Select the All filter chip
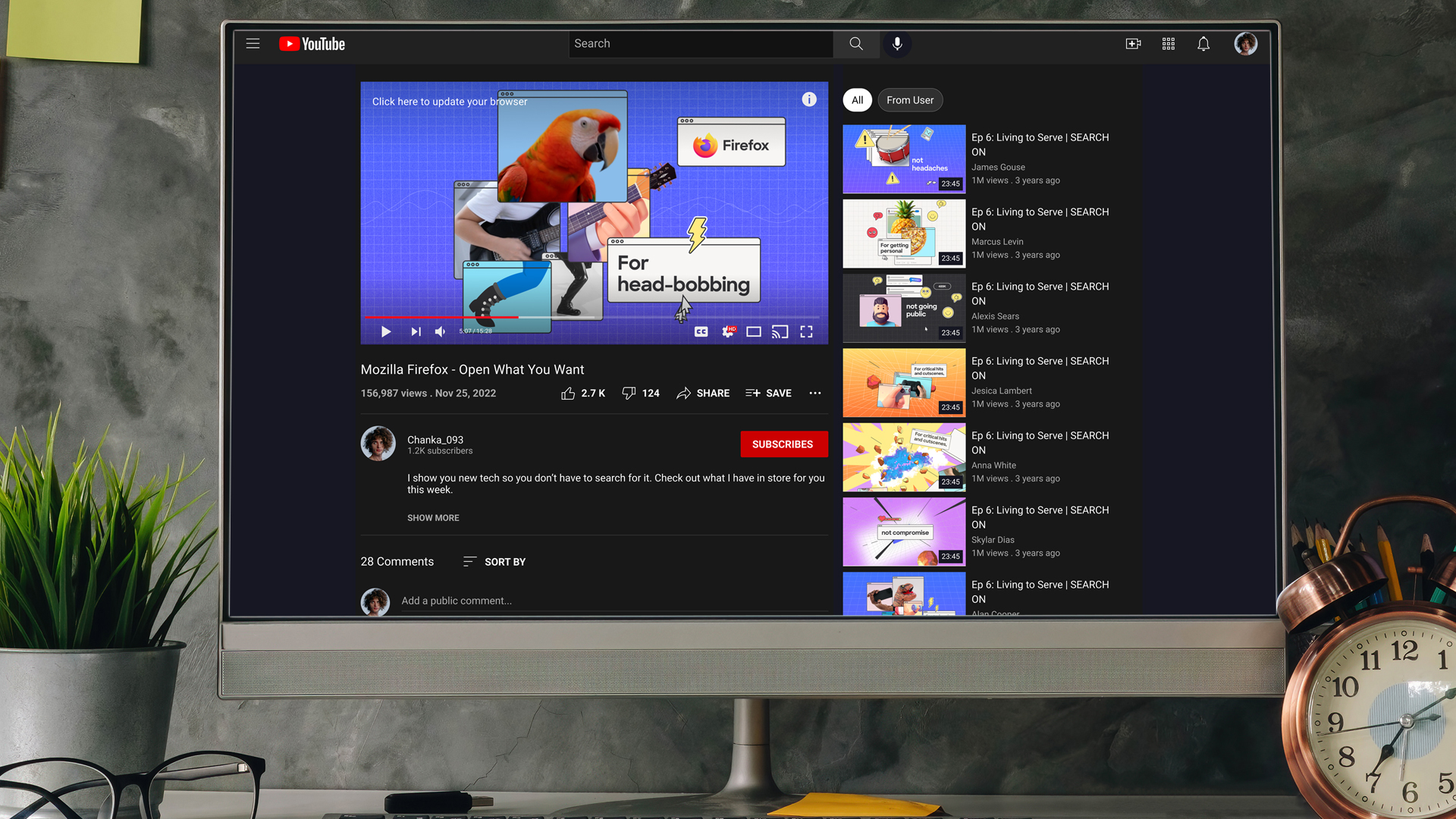Viewport: 1456px width, 819px height. (x=857, y=100)
